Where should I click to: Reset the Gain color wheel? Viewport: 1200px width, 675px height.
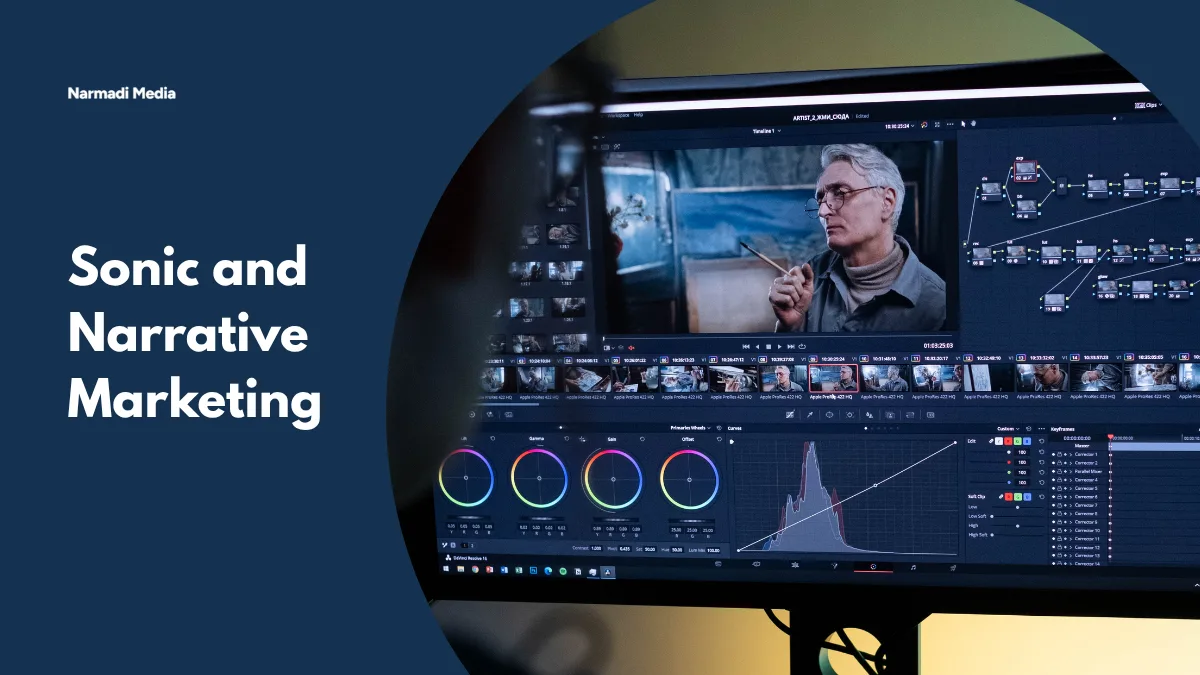click(642, 439)
